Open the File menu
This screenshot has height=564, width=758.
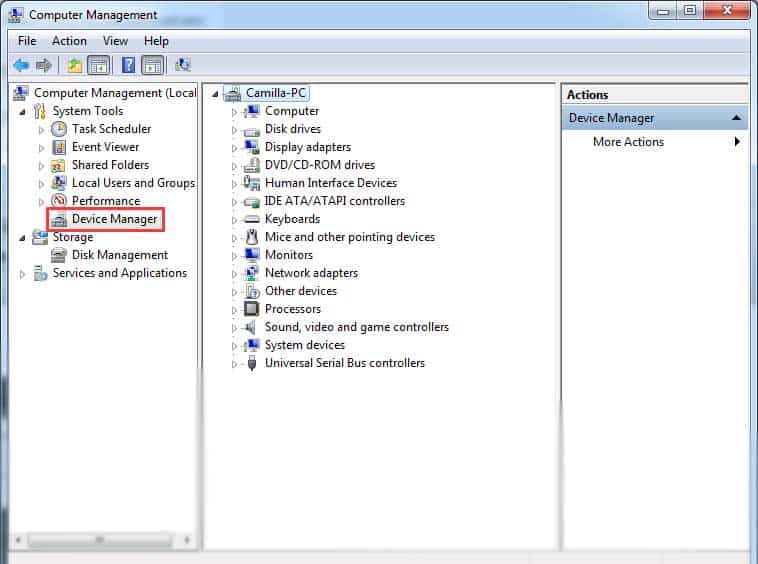27,41
